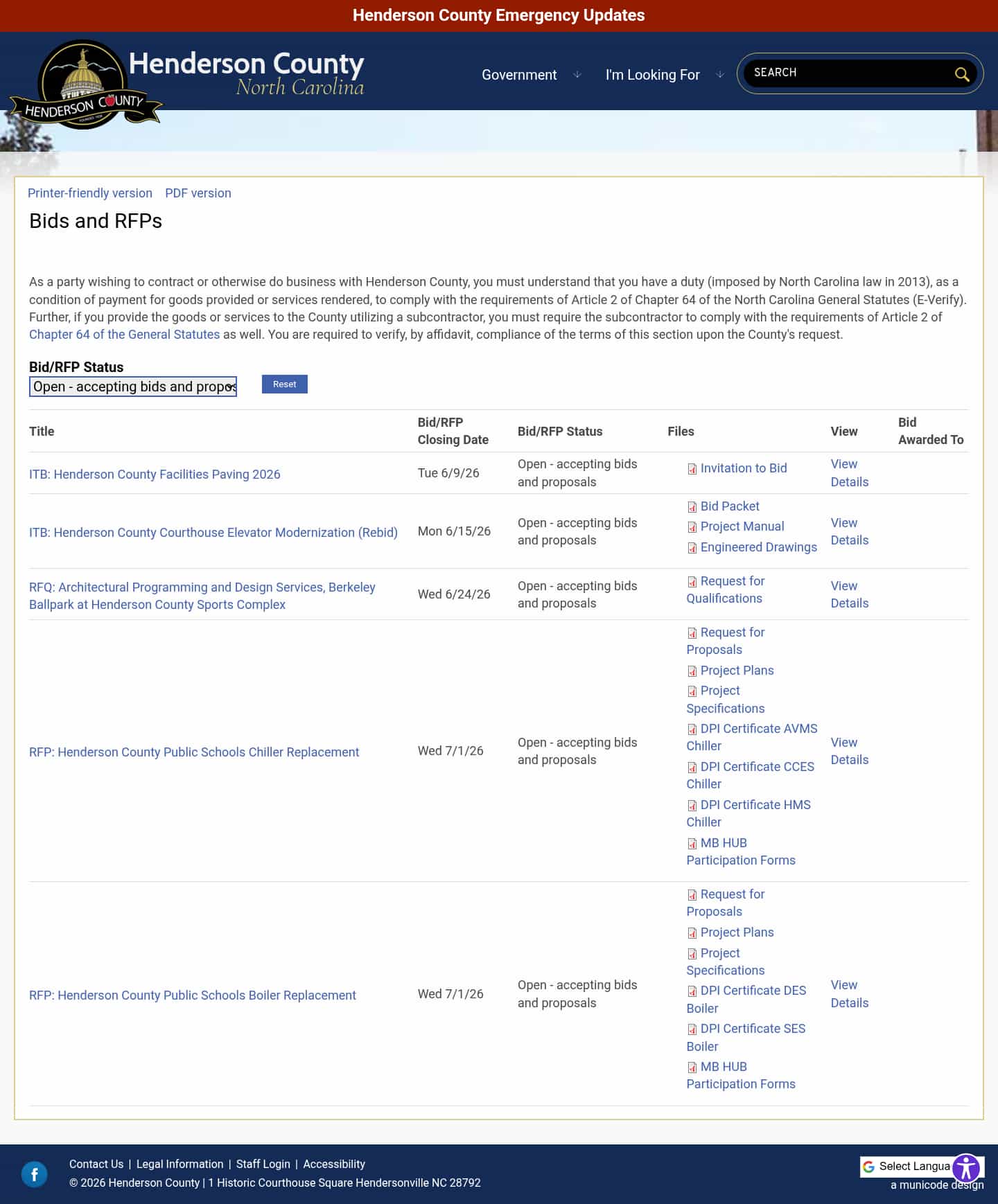This screenshot has height=1204, width=998.
Task: Click the Bids and RFPs page heading
Action: pos(96,221)
